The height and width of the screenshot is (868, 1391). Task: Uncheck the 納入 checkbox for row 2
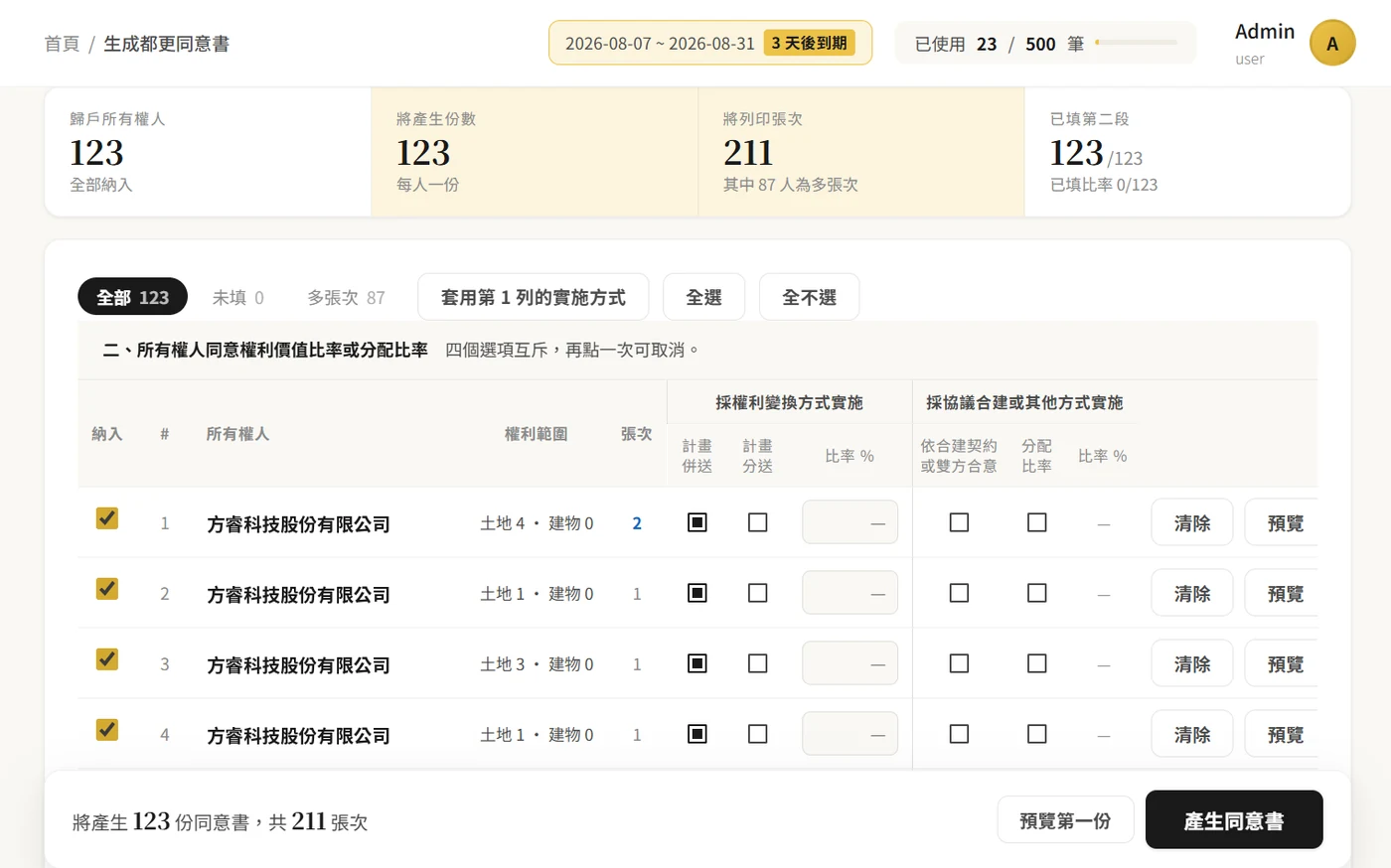(x=107, y=589)
